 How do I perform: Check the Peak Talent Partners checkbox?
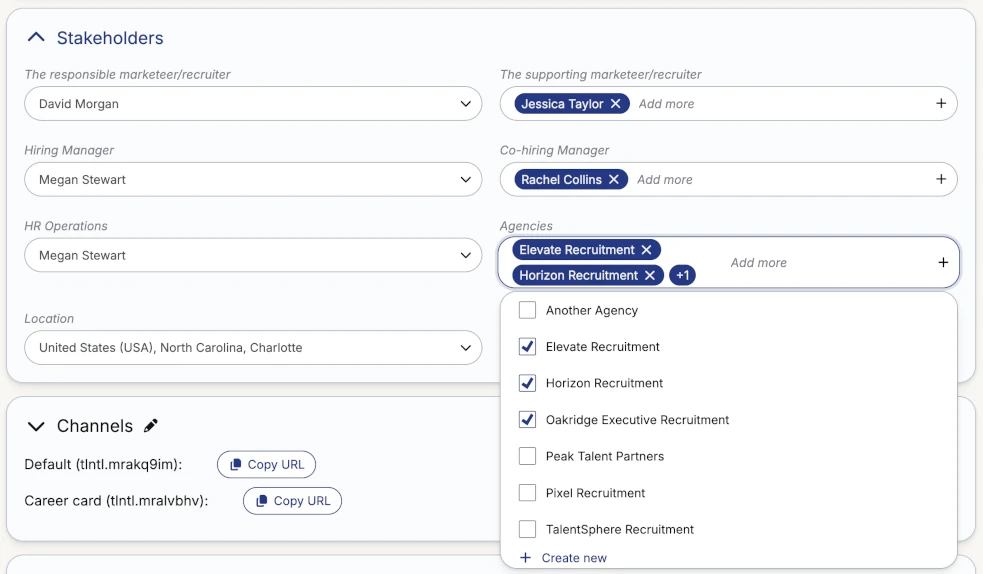click(527, 456)
